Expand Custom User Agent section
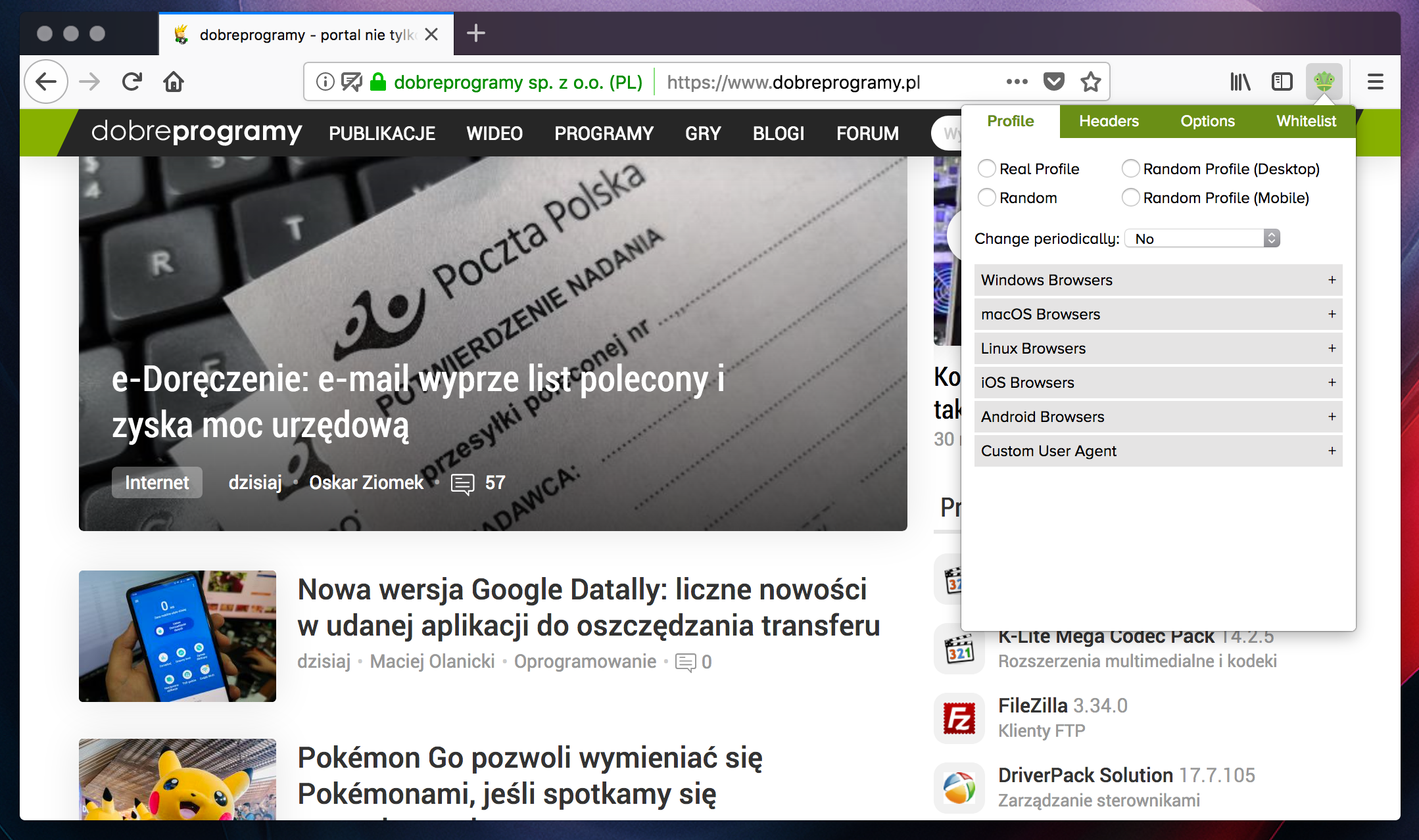Image resolution: width=1419 pixels, height=840 pixels. pos(1158,451)
